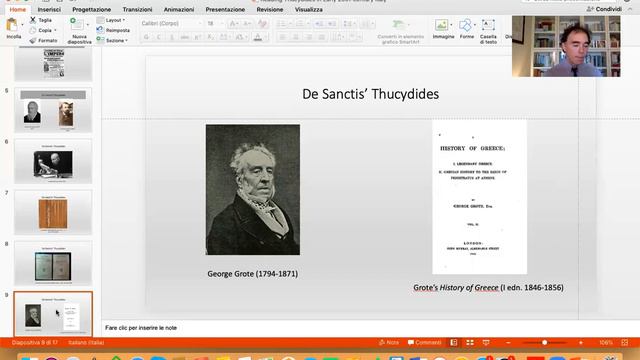Click the increase font size icon
Screen dimensions: 640x360
pos(233,24)
